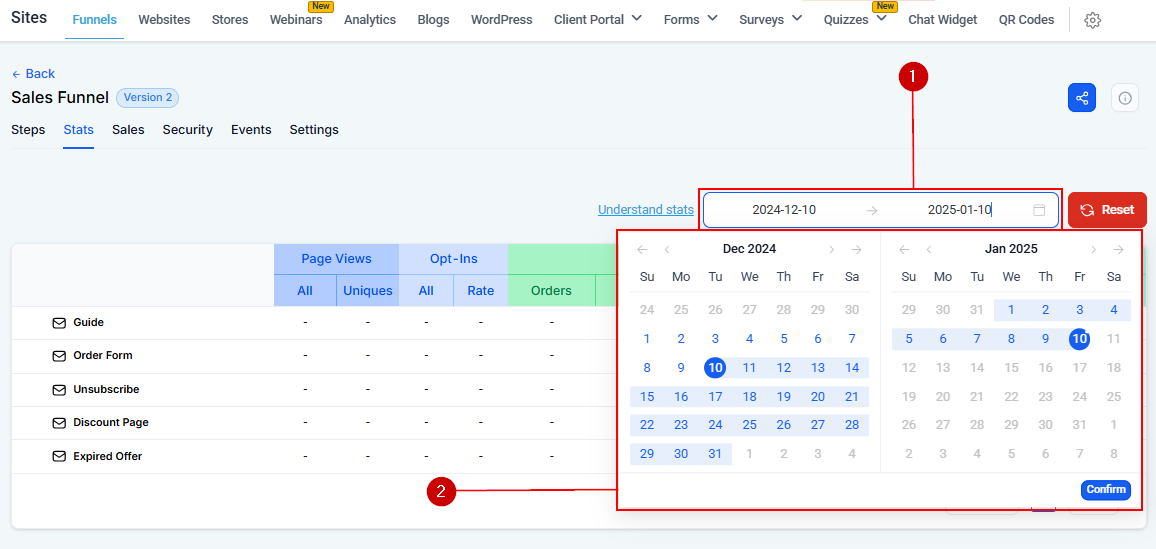
Task: Confirm the selected date range
Action: [1106, 489]
